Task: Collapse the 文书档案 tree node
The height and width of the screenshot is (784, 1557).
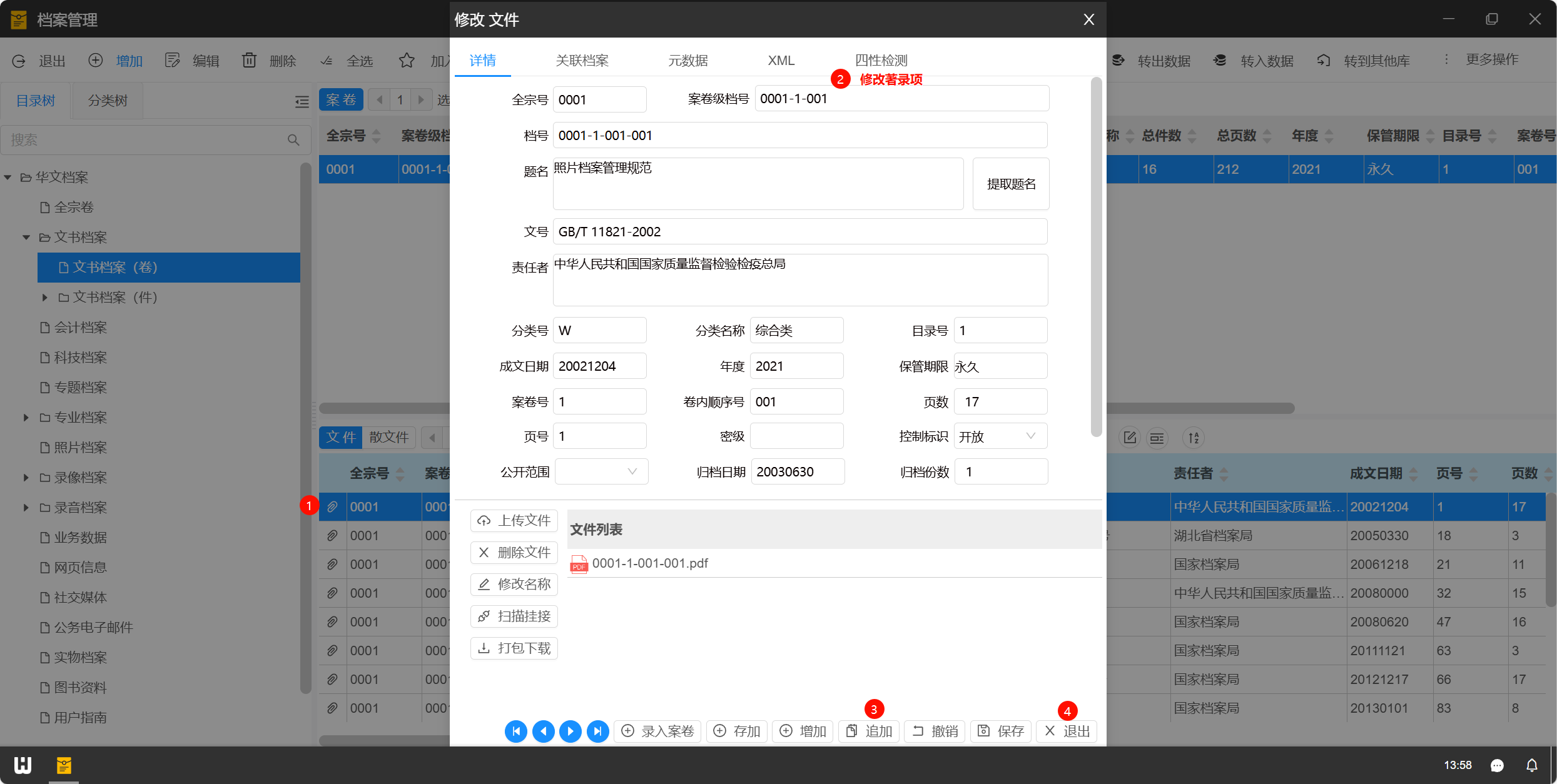Action: pos(26,237)
